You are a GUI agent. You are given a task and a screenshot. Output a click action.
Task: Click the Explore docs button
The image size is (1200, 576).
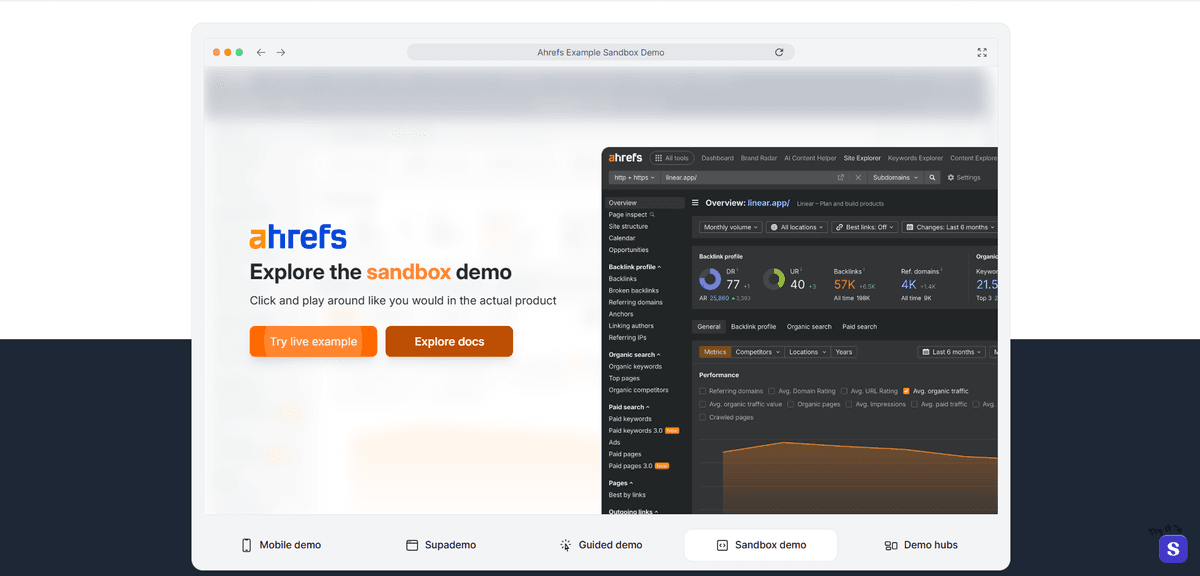point(449,341)
